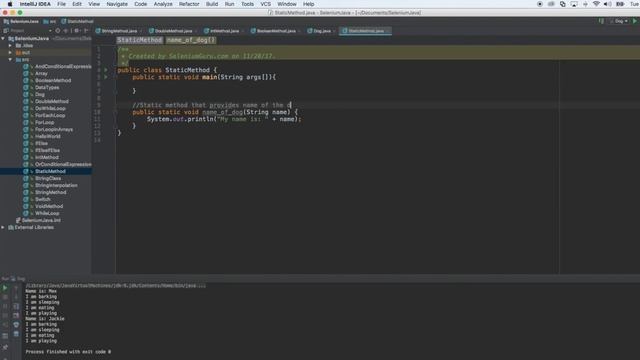The width and height of the screenshot is (640, 360).
Task: Switch to BooleanMethod.java tab
Action: click(x=276, y=31)
